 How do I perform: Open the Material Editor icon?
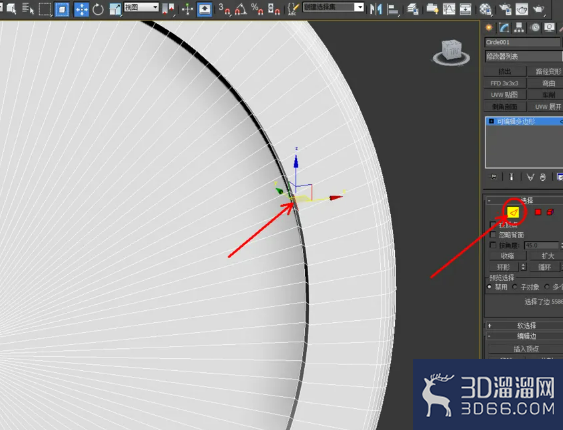pos(485,9)
